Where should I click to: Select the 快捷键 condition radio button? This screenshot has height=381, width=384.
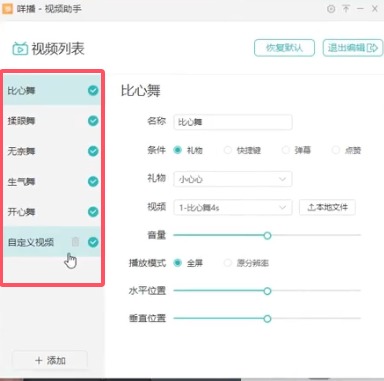(228, 150)
